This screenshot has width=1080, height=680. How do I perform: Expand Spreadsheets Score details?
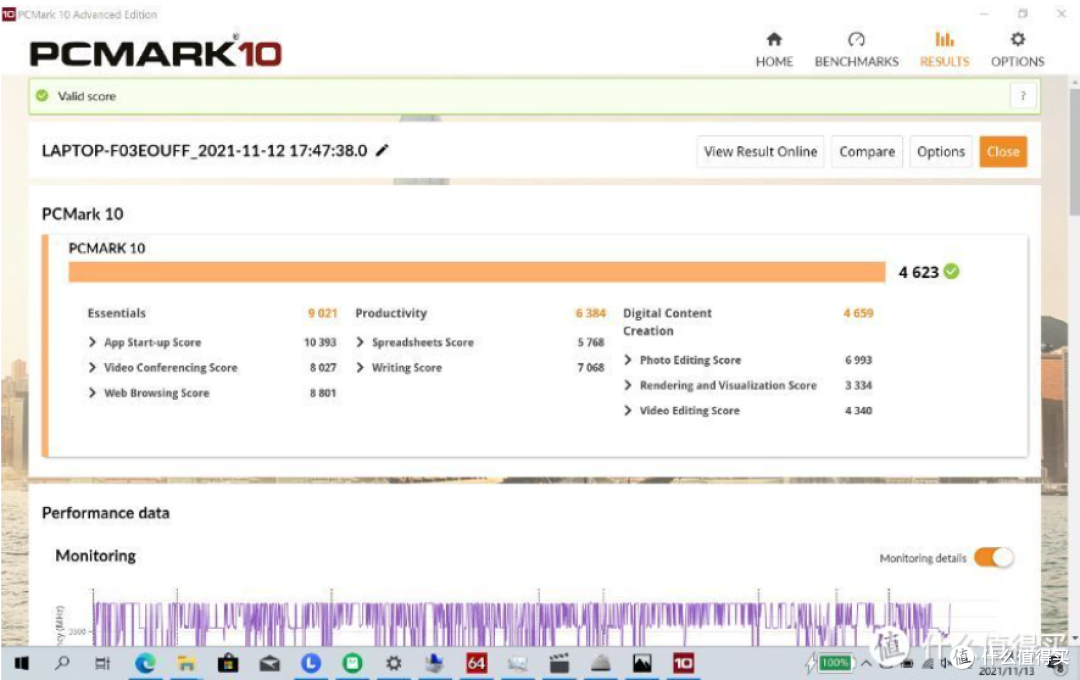coord(360,342)
